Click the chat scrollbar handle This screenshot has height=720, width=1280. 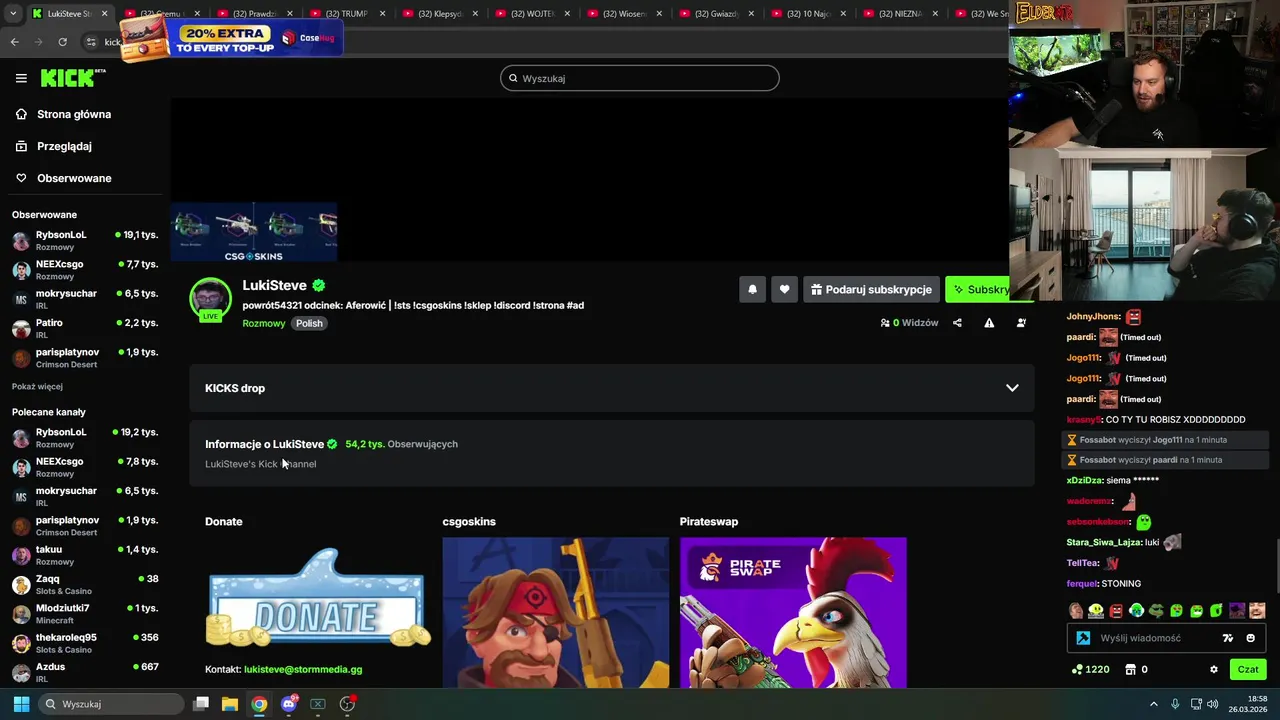click(x=1277, y=566)
